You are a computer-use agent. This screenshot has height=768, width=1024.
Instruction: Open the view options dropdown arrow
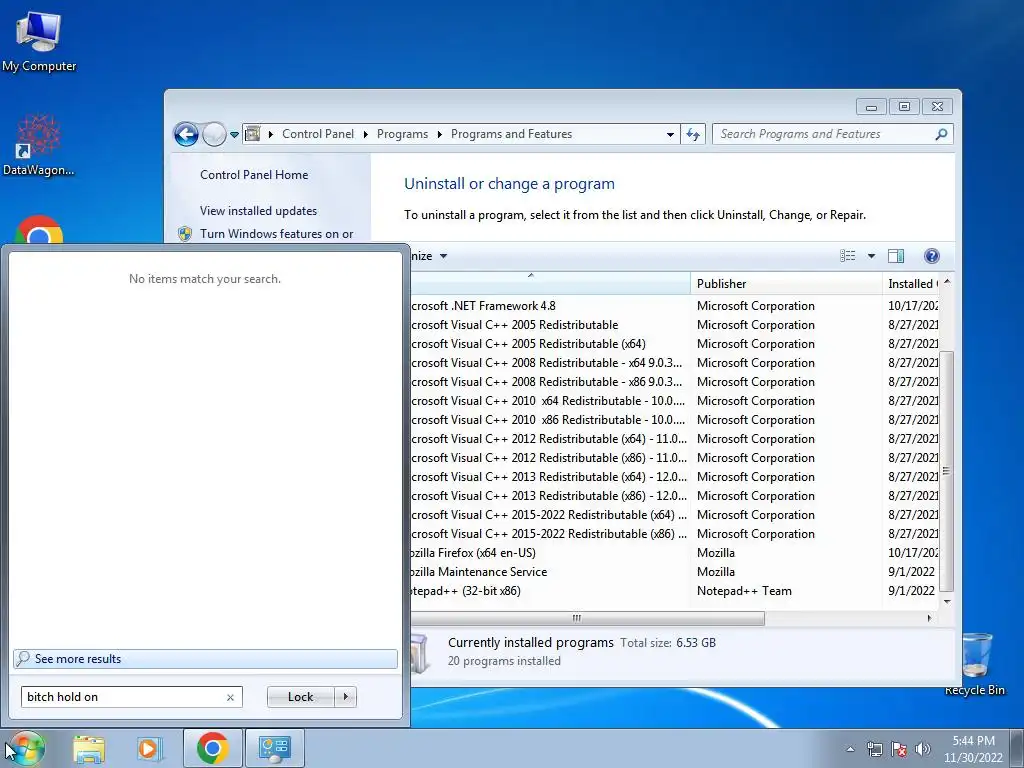871,256
